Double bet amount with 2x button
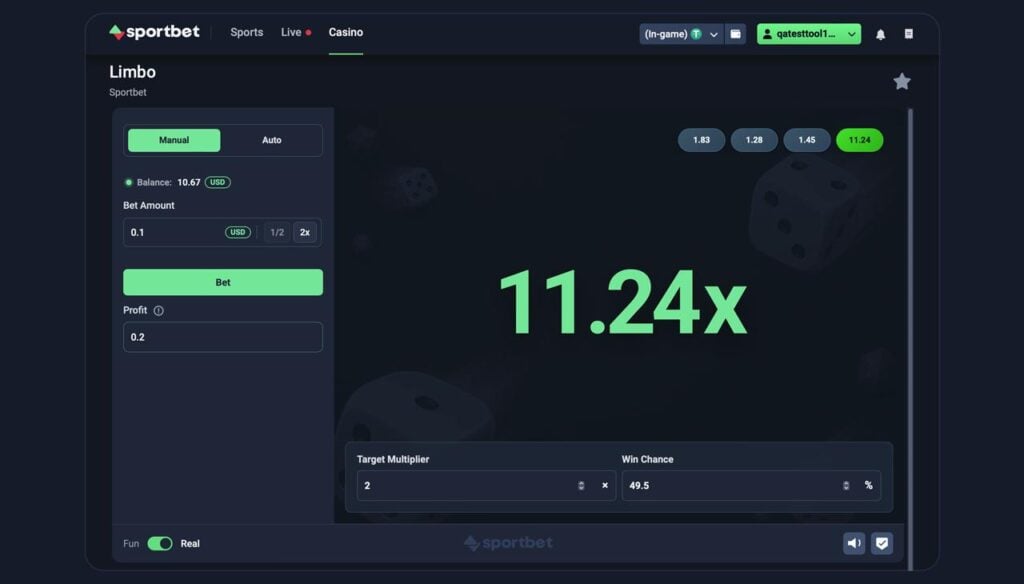The width and height of the screenshot is (1024, 584). click(x=305, y=233)
